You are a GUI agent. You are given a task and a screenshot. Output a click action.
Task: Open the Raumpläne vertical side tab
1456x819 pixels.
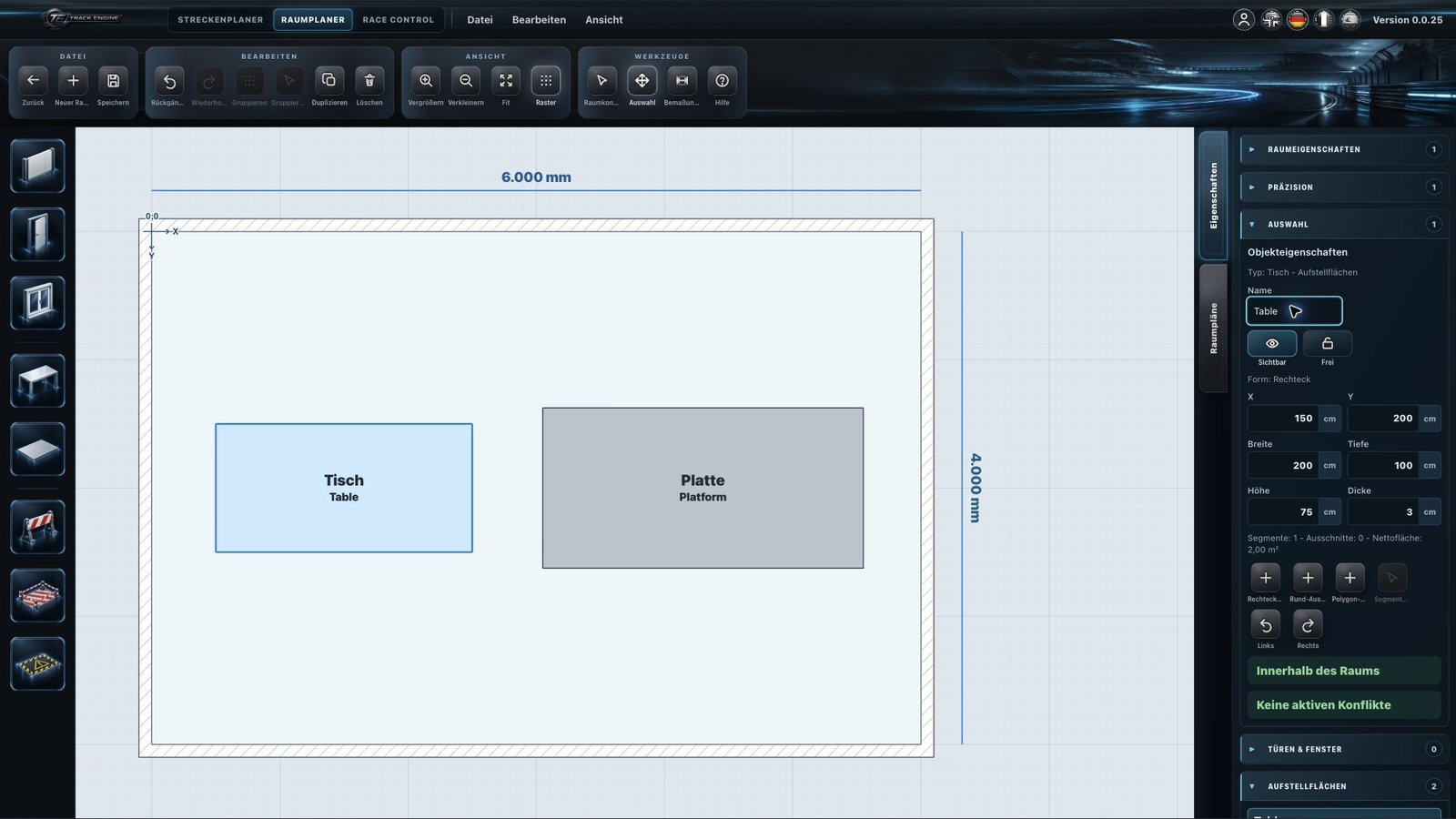(1213, 328)
